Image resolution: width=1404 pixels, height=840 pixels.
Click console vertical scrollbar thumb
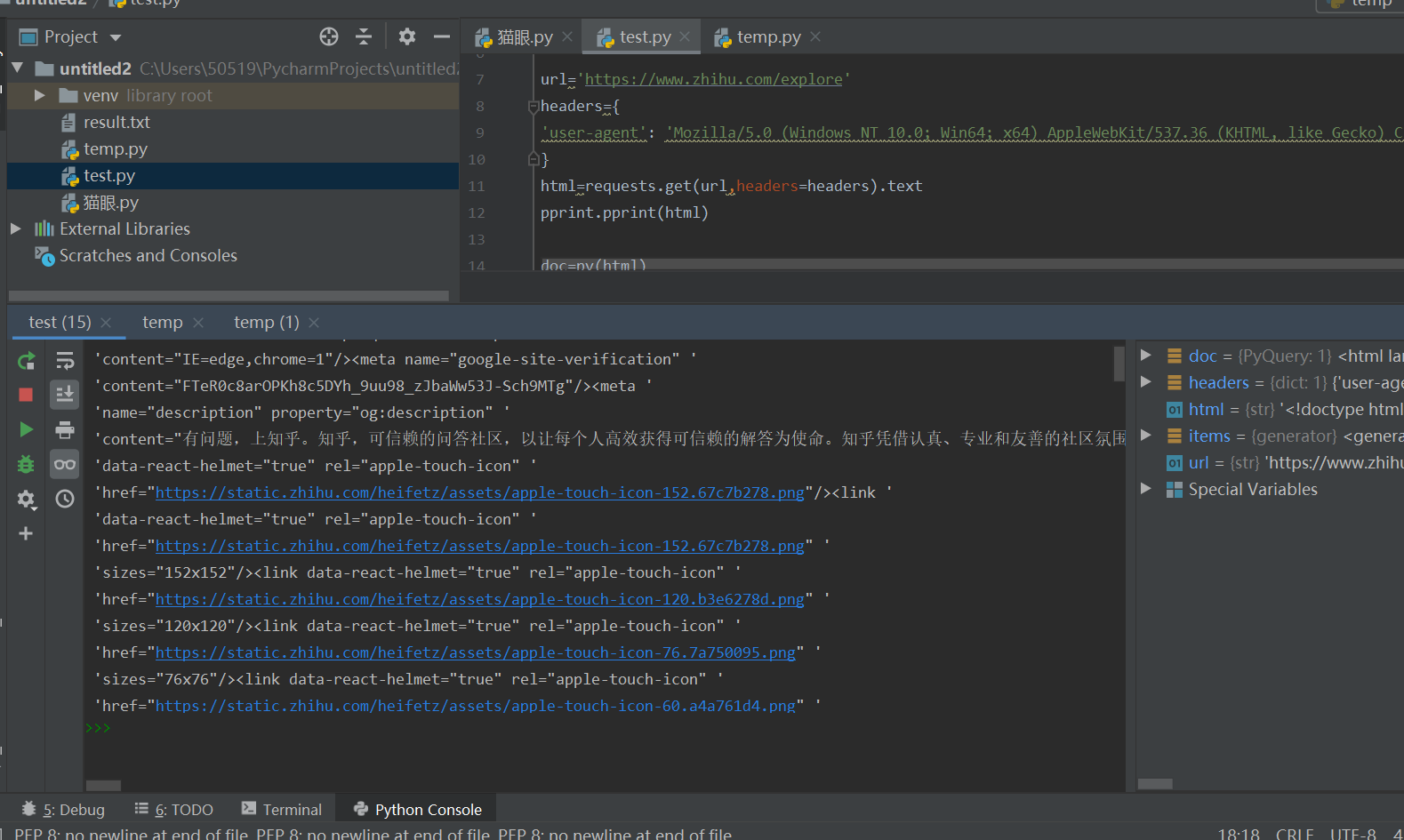1119,364
